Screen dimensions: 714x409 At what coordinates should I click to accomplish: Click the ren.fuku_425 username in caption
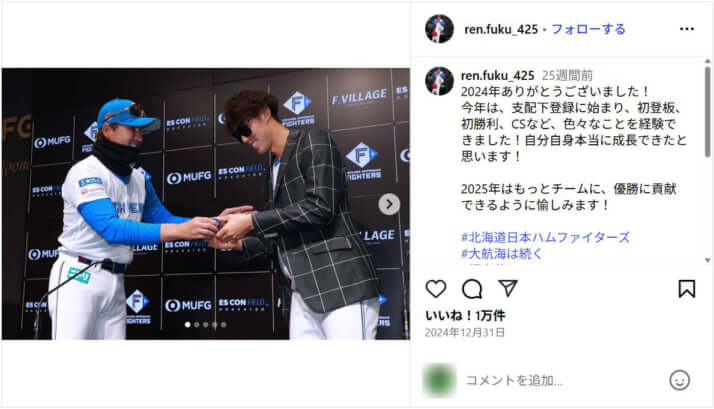point(497,76)
